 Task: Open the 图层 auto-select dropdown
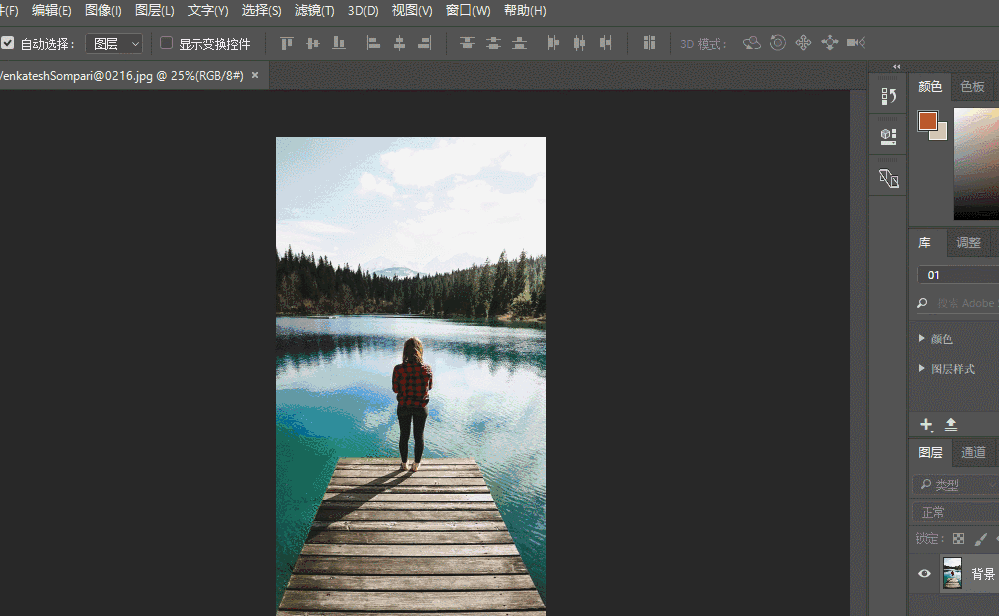pyautogui.click(x=114, y=43)
